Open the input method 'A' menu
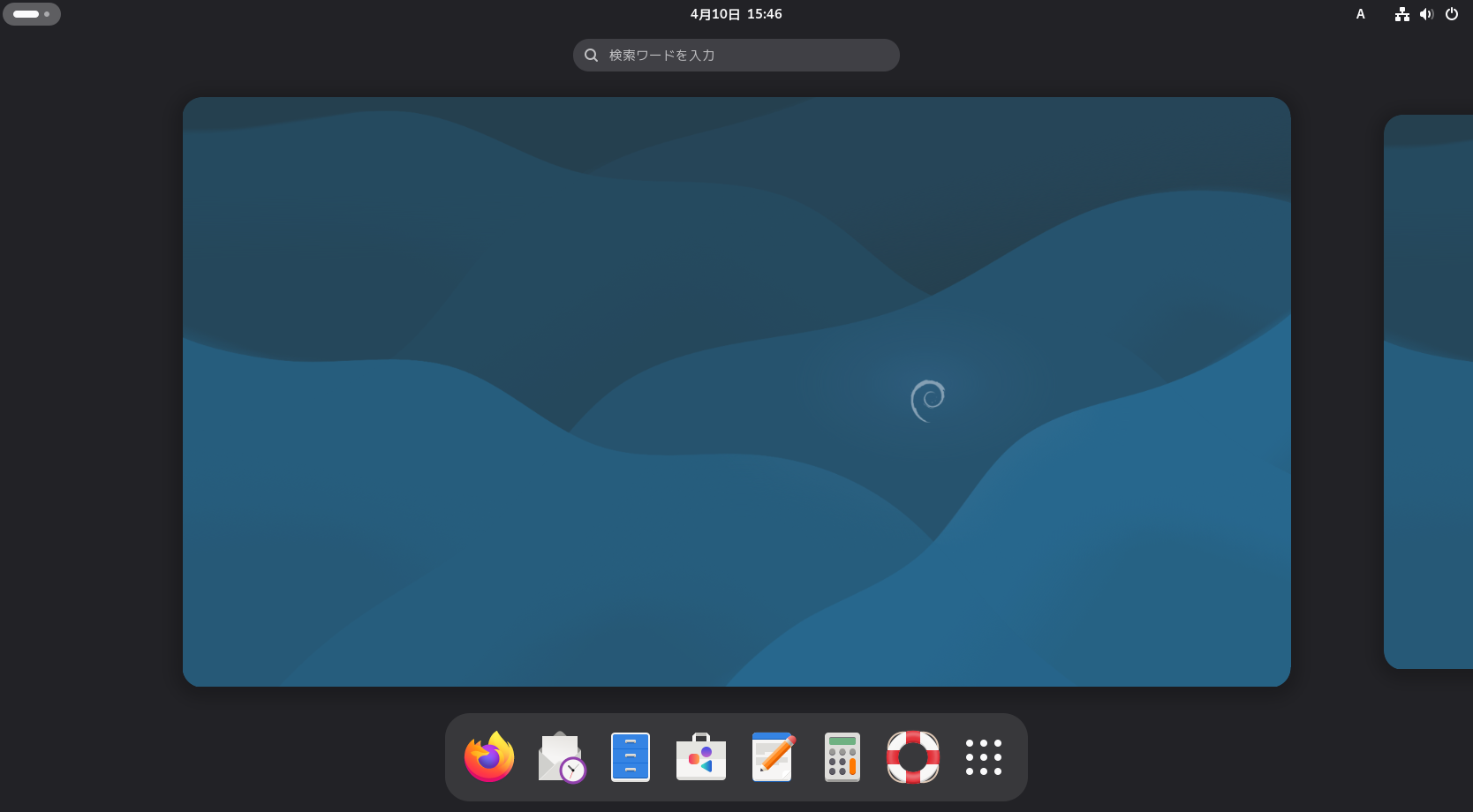Screen dimensions: 1473x812 (1360, 14)
